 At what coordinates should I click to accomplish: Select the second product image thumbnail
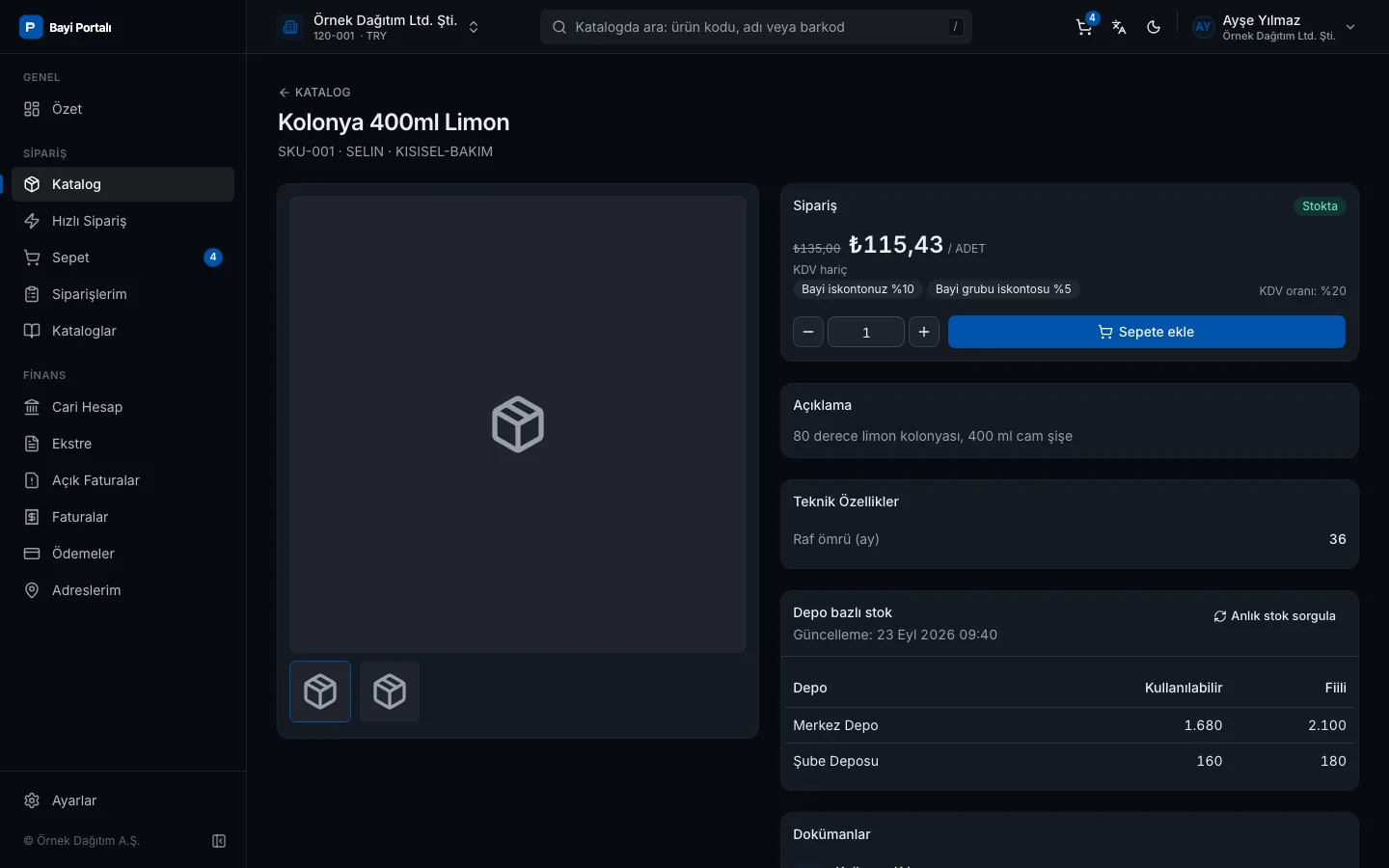(390, 692)
